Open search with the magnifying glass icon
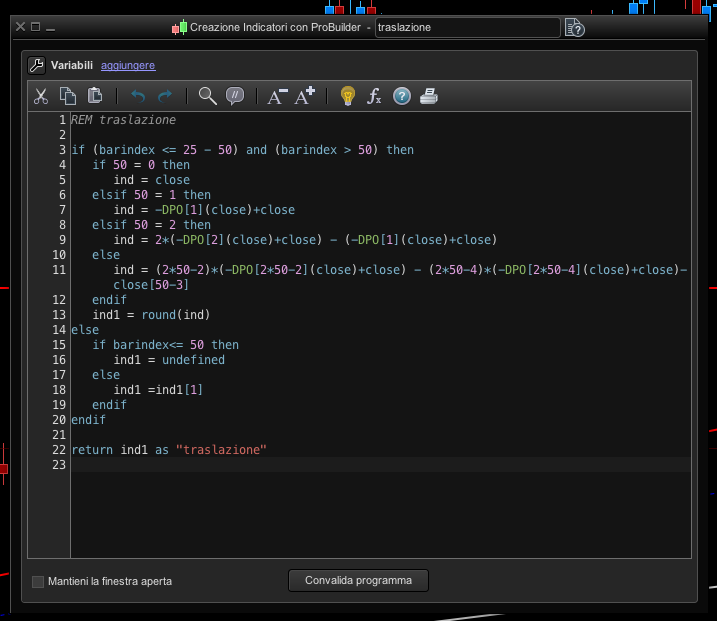Image resolution: width=717 pixels, height=621 pixels. coord(207,96)
